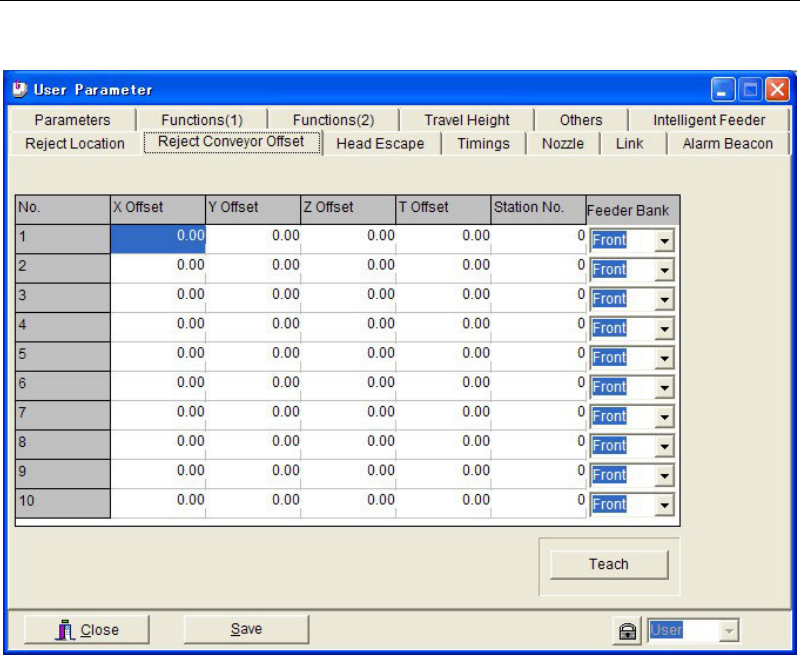This screenshot has width=800, height=655.
Task: Select the Travel Height tab
Action: 466,121
